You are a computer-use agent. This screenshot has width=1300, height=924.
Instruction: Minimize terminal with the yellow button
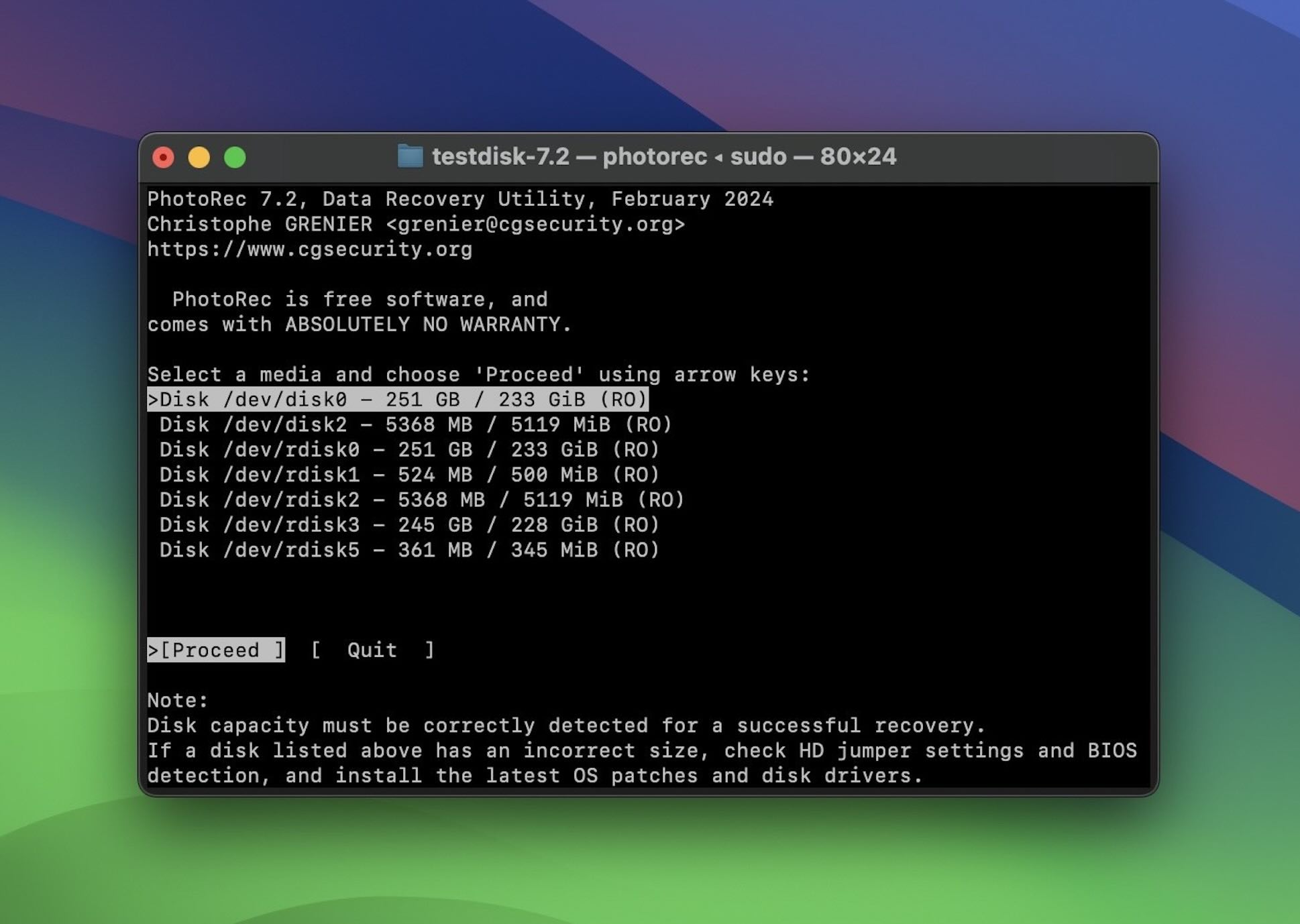(199, 158)
